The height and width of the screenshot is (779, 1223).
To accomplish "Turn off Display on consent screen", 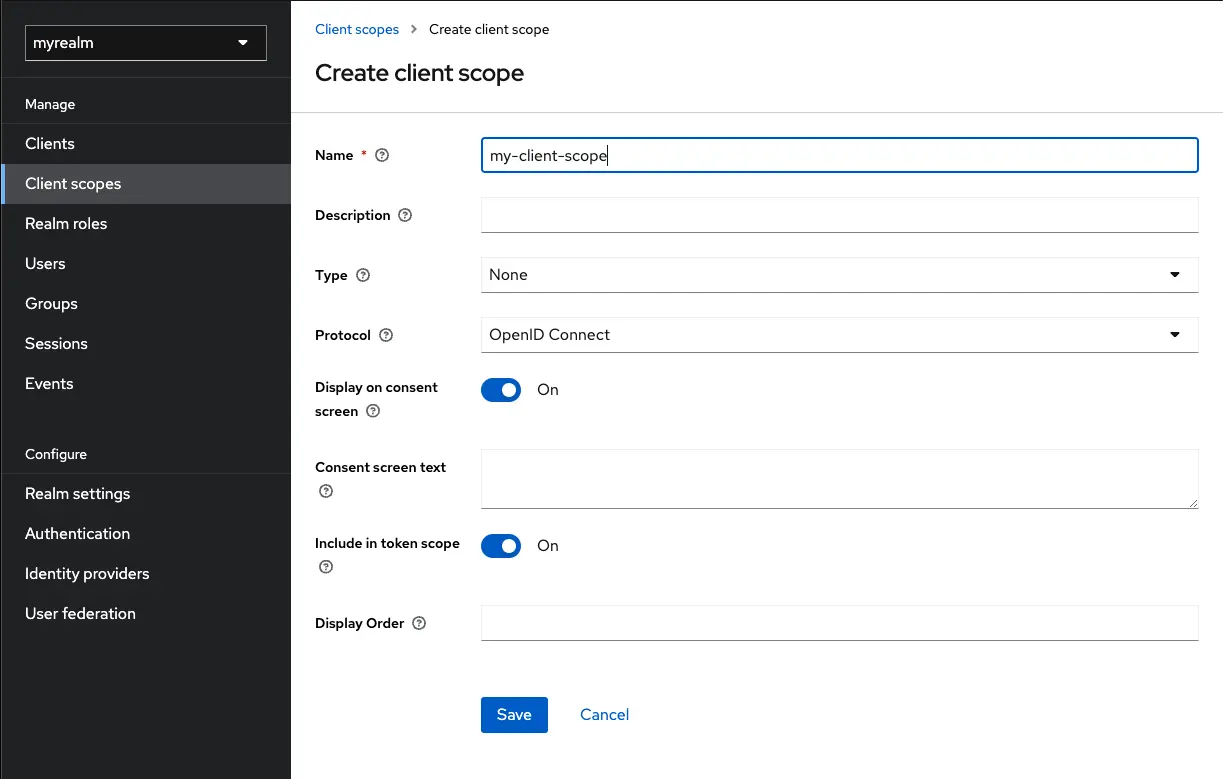I will click(501, 390).
